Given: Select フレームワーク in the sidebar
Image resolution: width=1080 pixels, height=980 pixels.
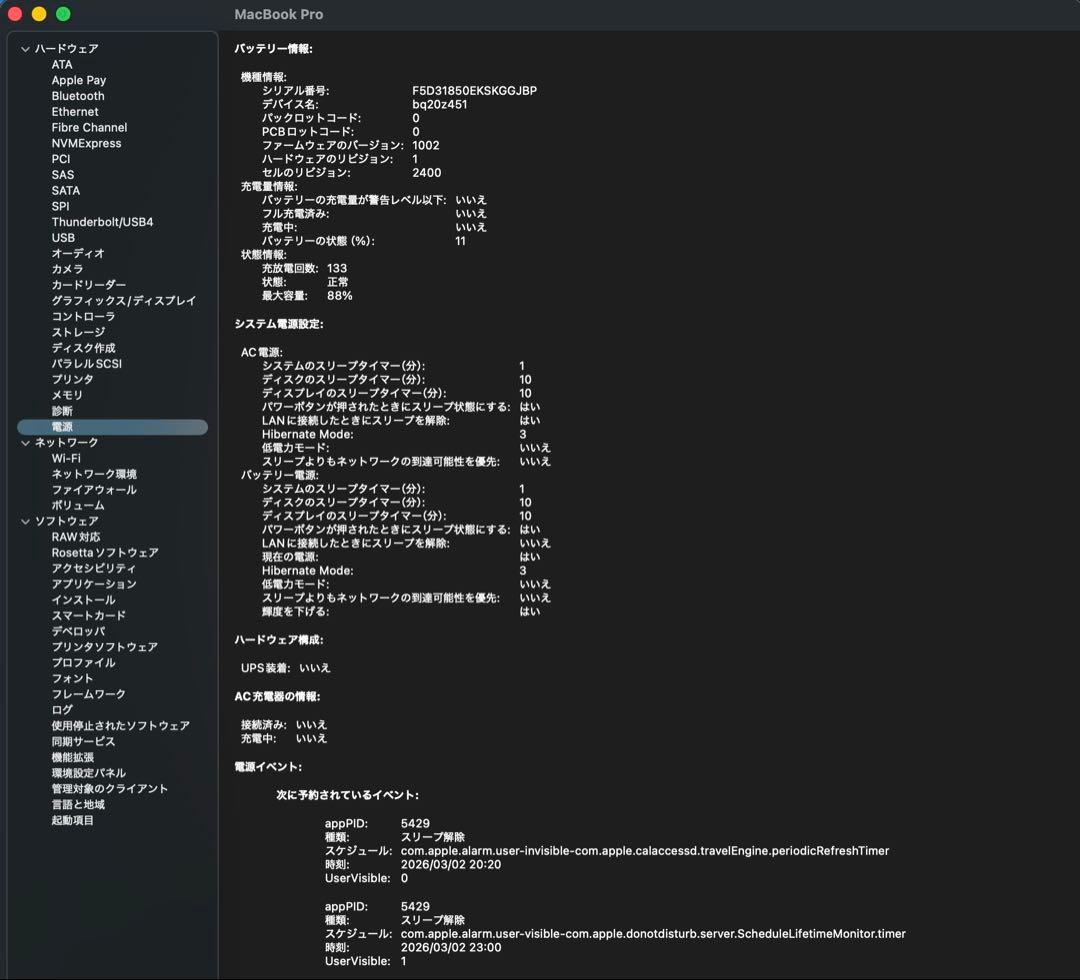Looking at the screenshot, I should pos(89,695).
